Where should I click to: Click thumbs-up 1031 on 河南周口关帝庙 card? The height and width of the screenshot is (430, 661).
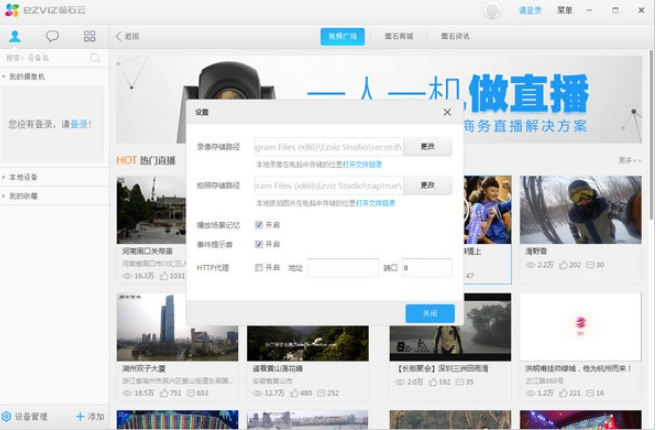[x=164, y=276]
